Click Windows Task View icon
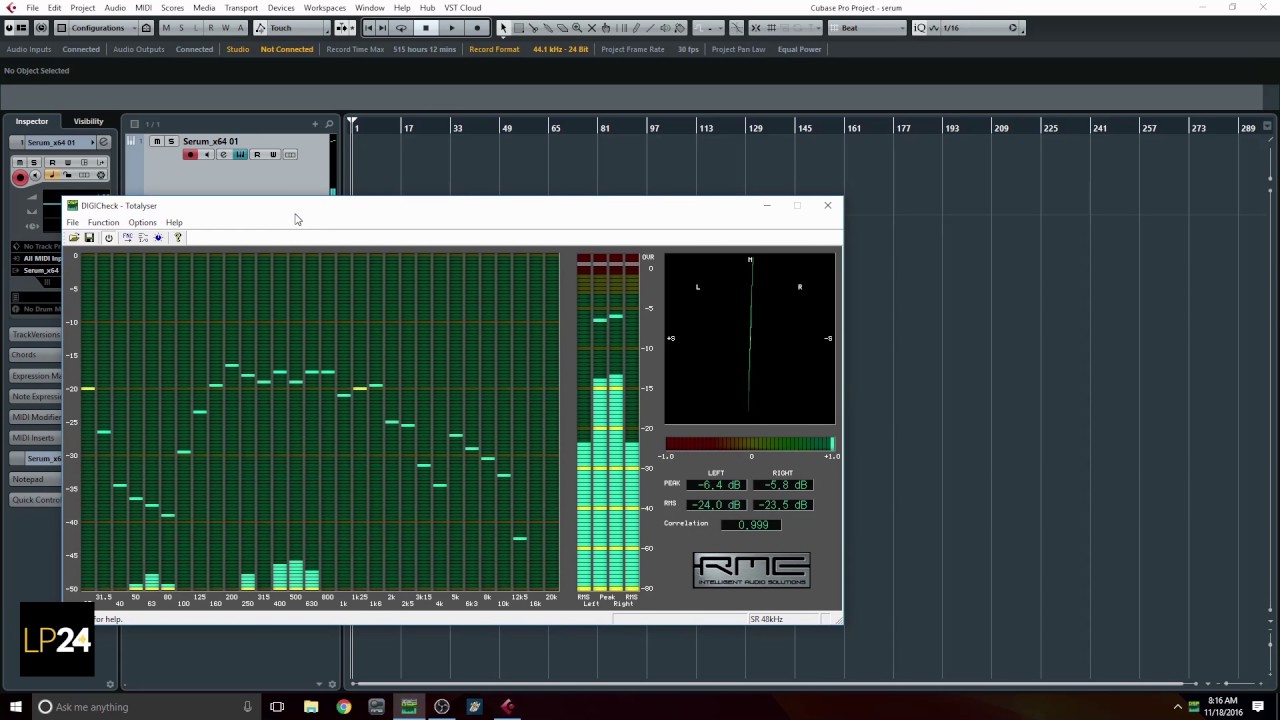 277,707
